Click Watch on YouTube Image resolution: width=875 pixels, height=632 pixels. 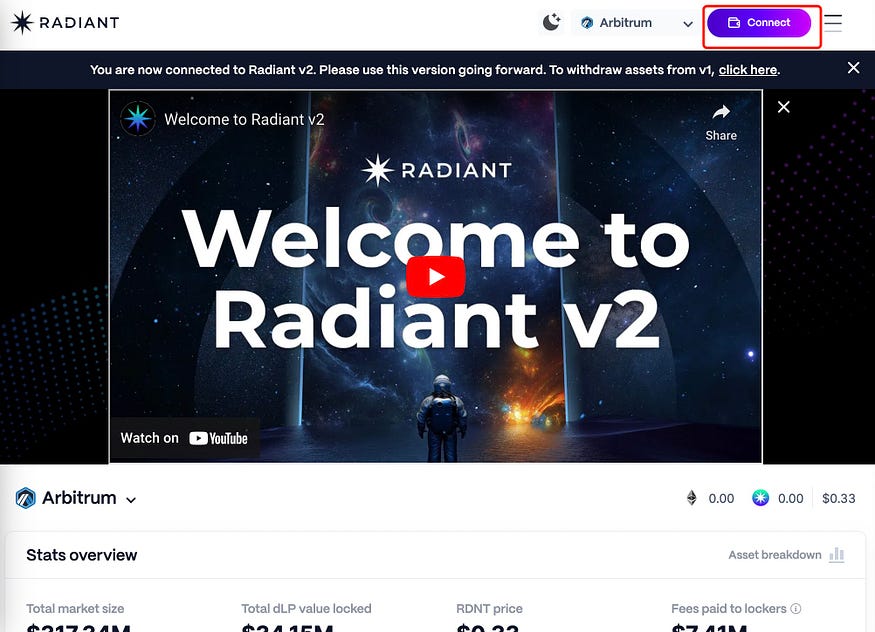point(184,438)
